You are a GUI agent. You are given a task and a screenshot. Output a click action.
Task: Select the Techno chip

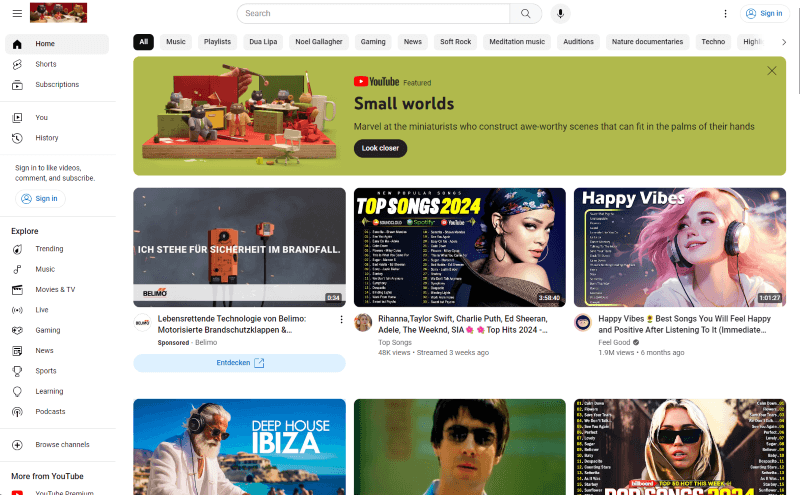(x=713, y=42)
